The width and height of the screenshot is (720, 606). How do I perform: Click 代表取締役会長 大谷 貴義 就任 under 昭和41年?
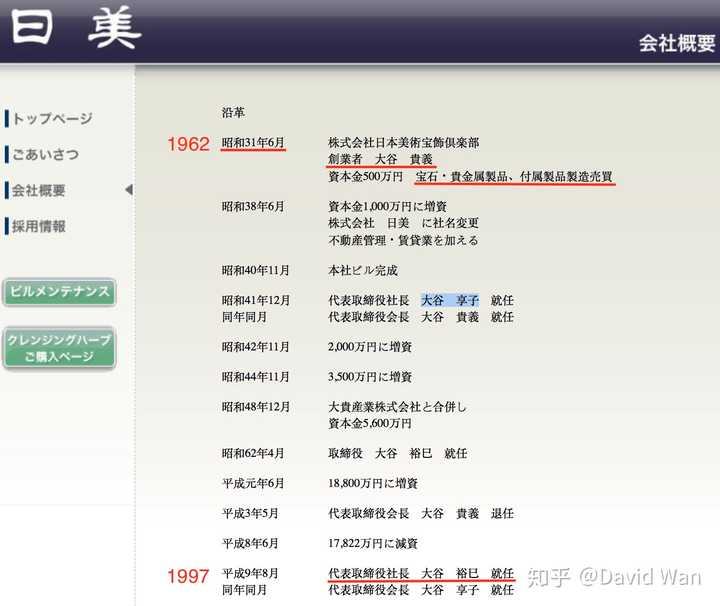pos(421,317)
